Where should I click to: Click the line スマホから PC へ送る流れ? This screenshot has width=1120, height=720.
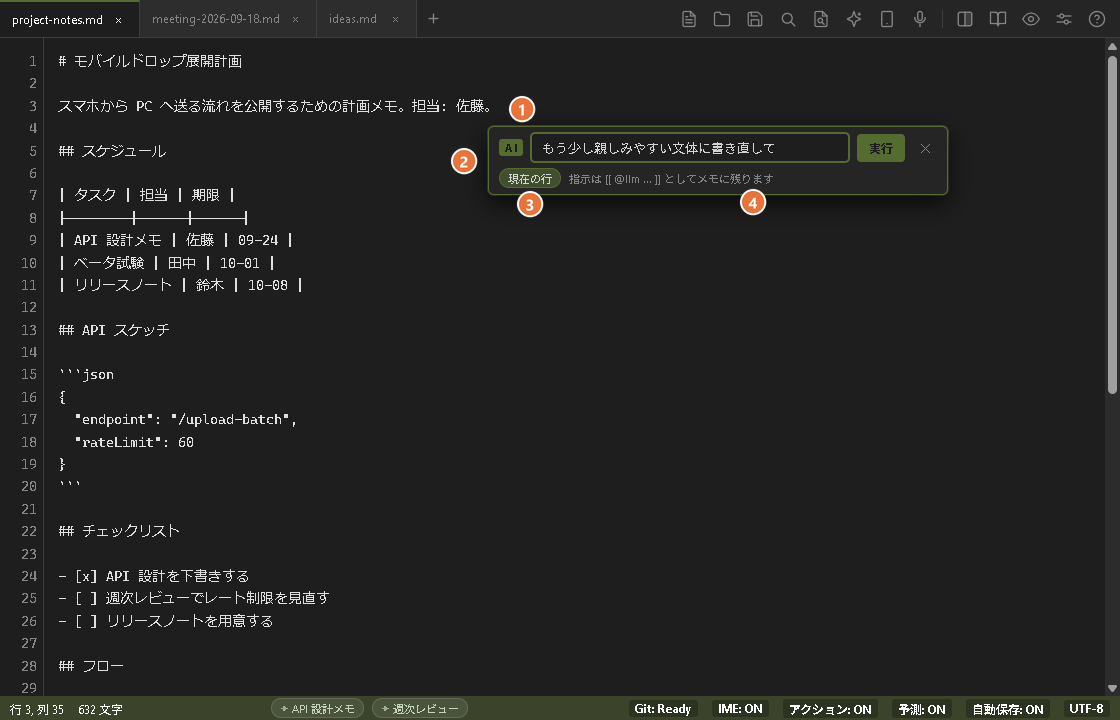click(275, 106)
